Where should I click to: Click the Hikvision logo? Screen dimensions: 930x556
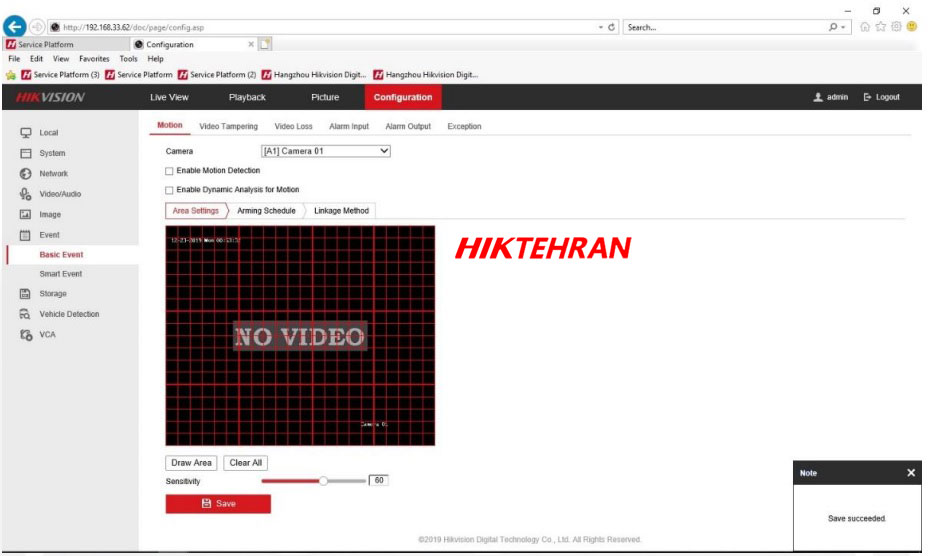pyautogui.click(x=50, y=97)
